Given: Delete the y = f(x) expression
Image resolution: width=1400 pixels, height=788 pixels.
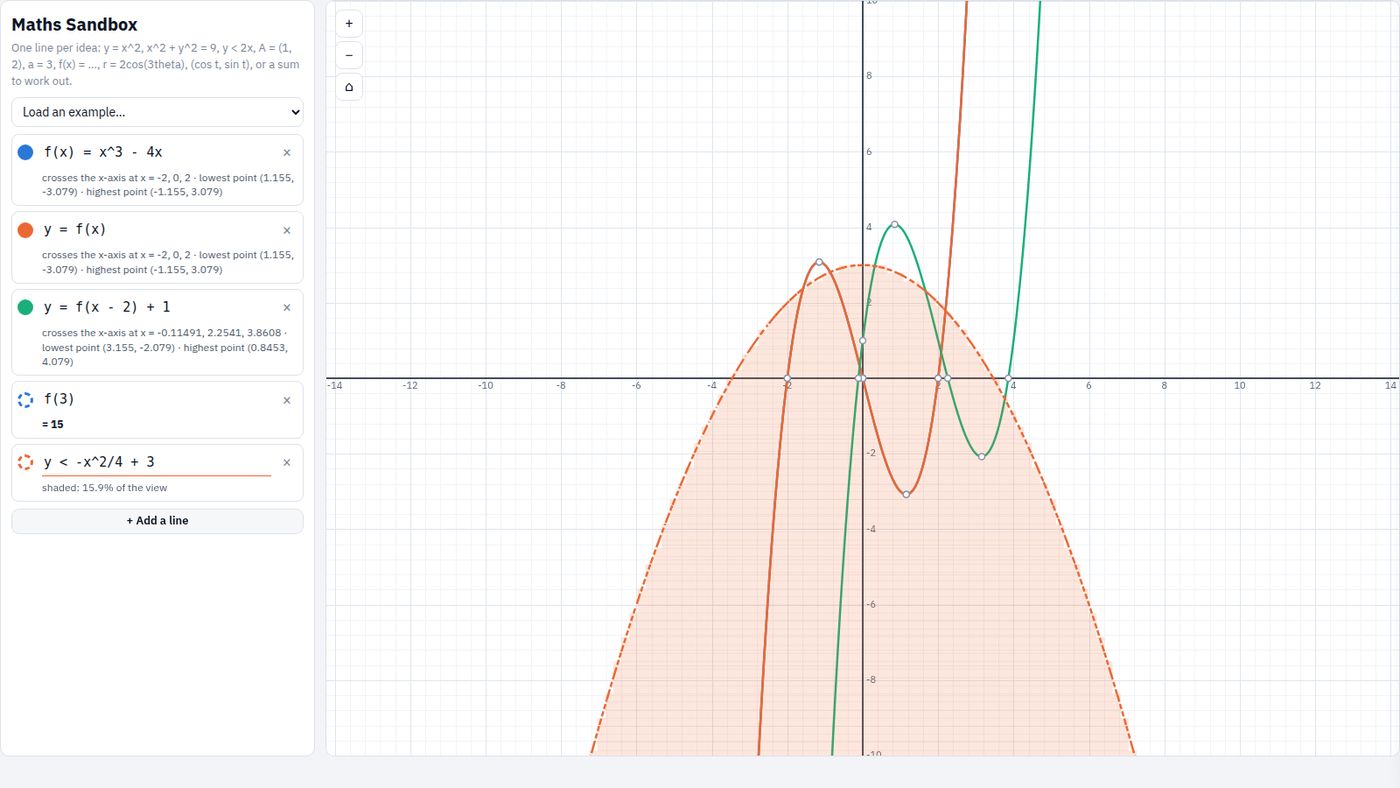Looking at the screenshot, I should (x=287, y=230).
